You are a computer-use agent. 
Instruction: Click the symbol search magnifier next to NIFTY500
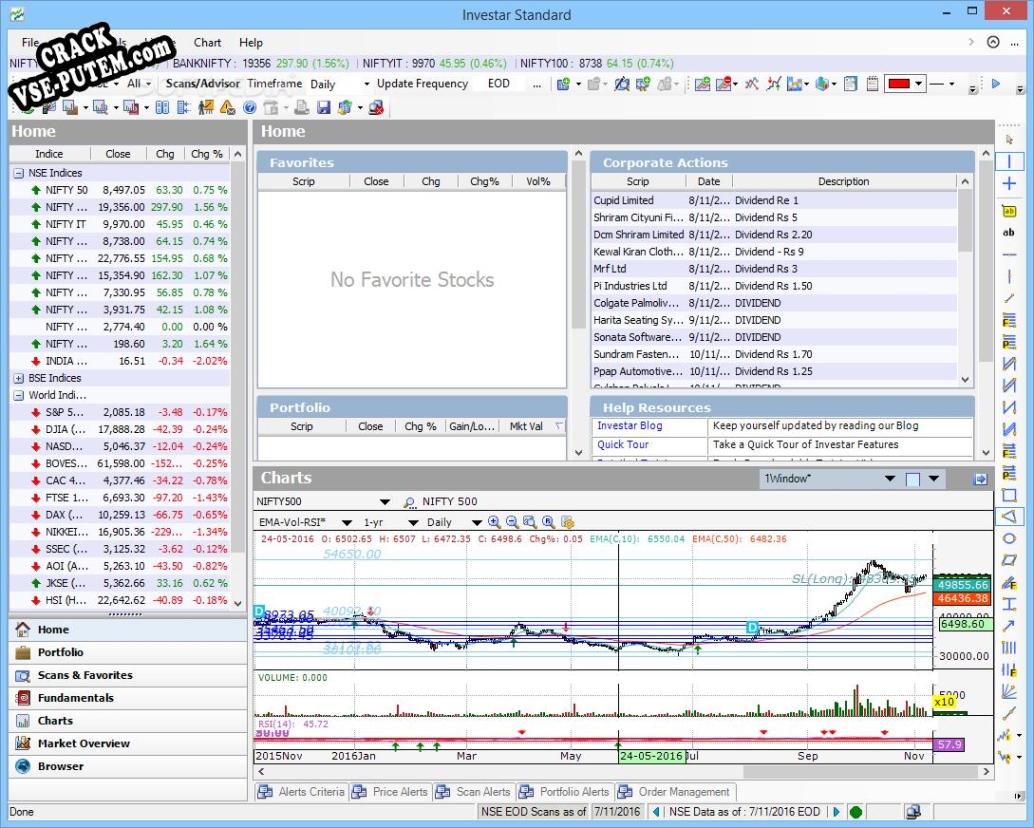point(409,502)
